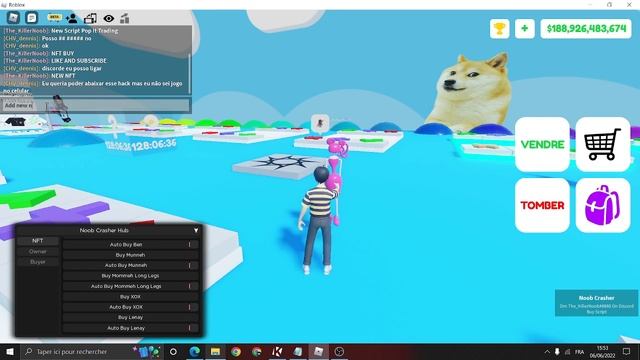The image size is (640, 360).
Task: Click the chat message input field
Action: [96, 105]
